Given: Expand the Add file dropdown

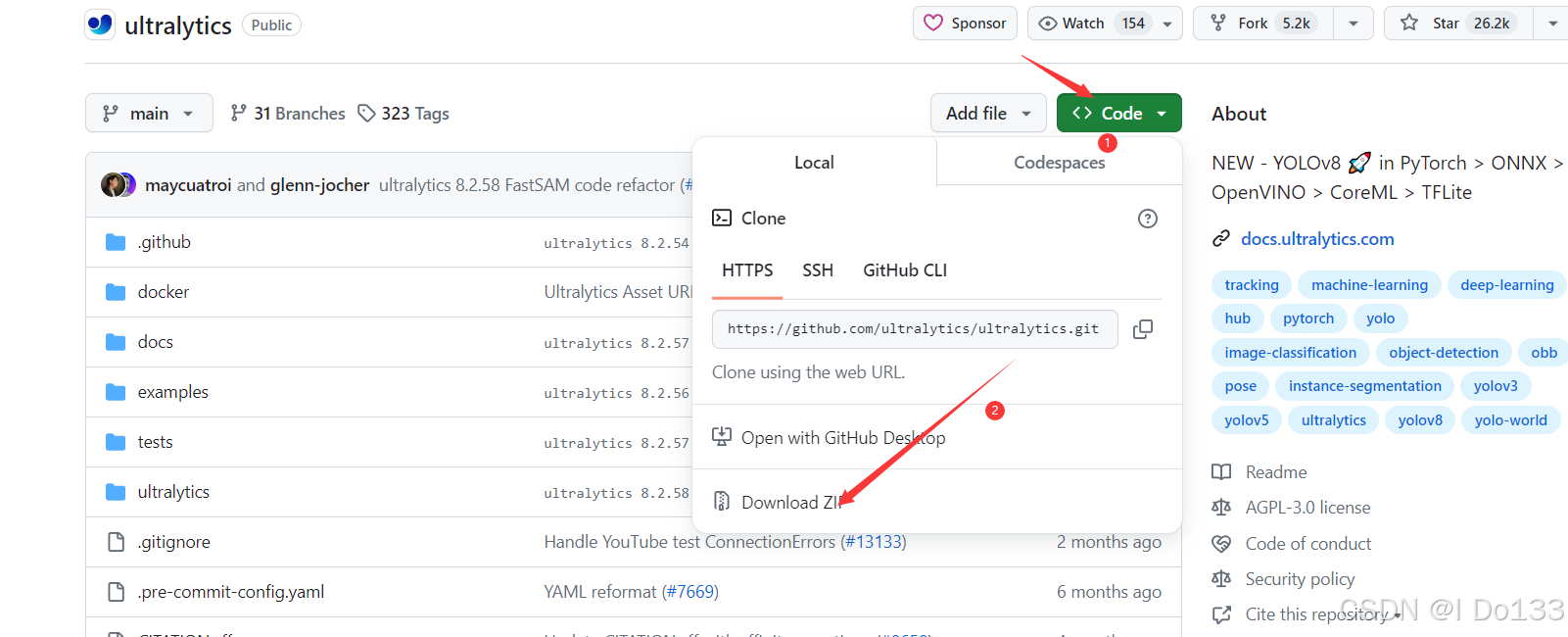Looking at the screenshot, I should pos(989,114).
